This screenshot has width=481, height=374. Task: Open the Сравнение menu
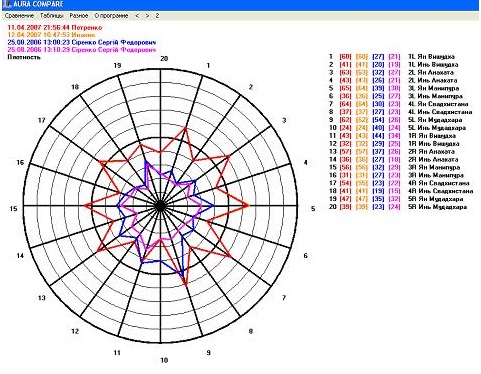[x=19, y=16]
